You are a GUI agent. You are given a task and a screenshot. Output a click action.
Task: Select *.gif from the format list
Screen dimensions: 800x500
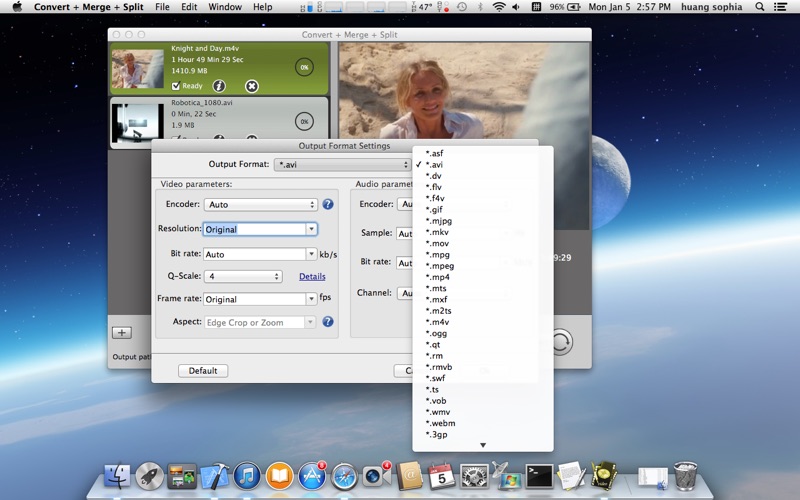tap(483, 209)
